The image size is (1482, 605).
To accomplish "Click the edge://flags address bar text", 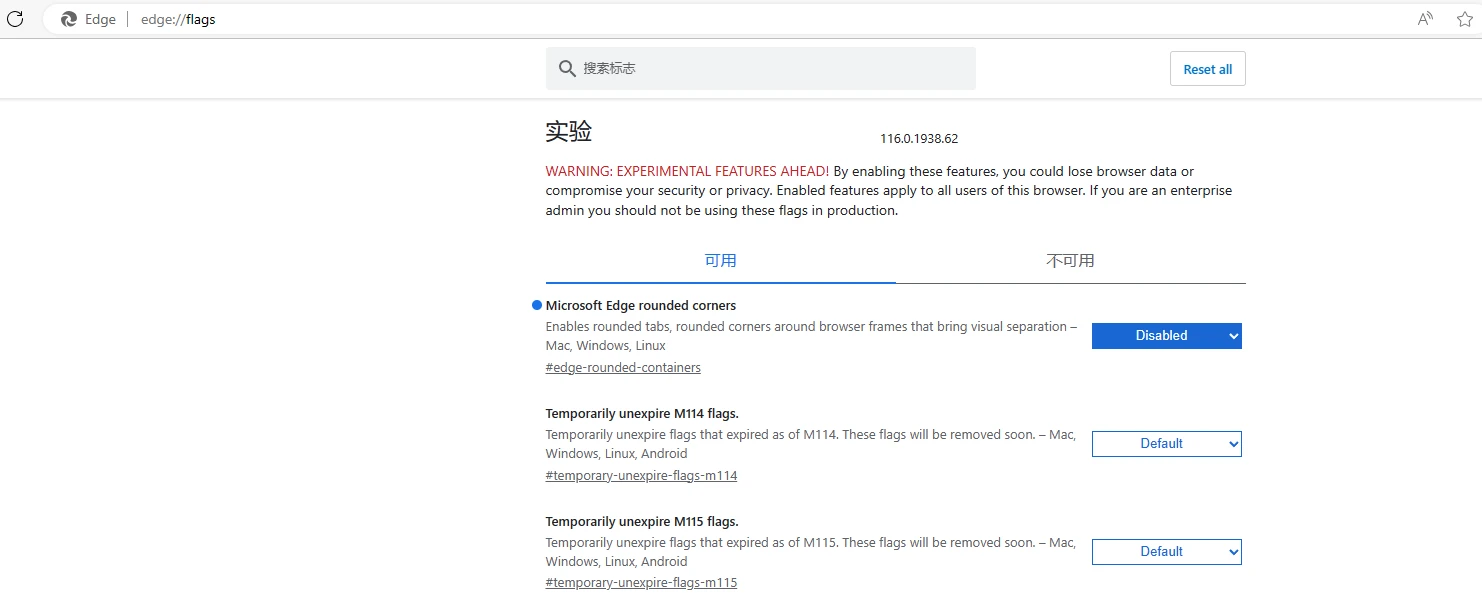I will pyautogui.click(x=178, y=19).
